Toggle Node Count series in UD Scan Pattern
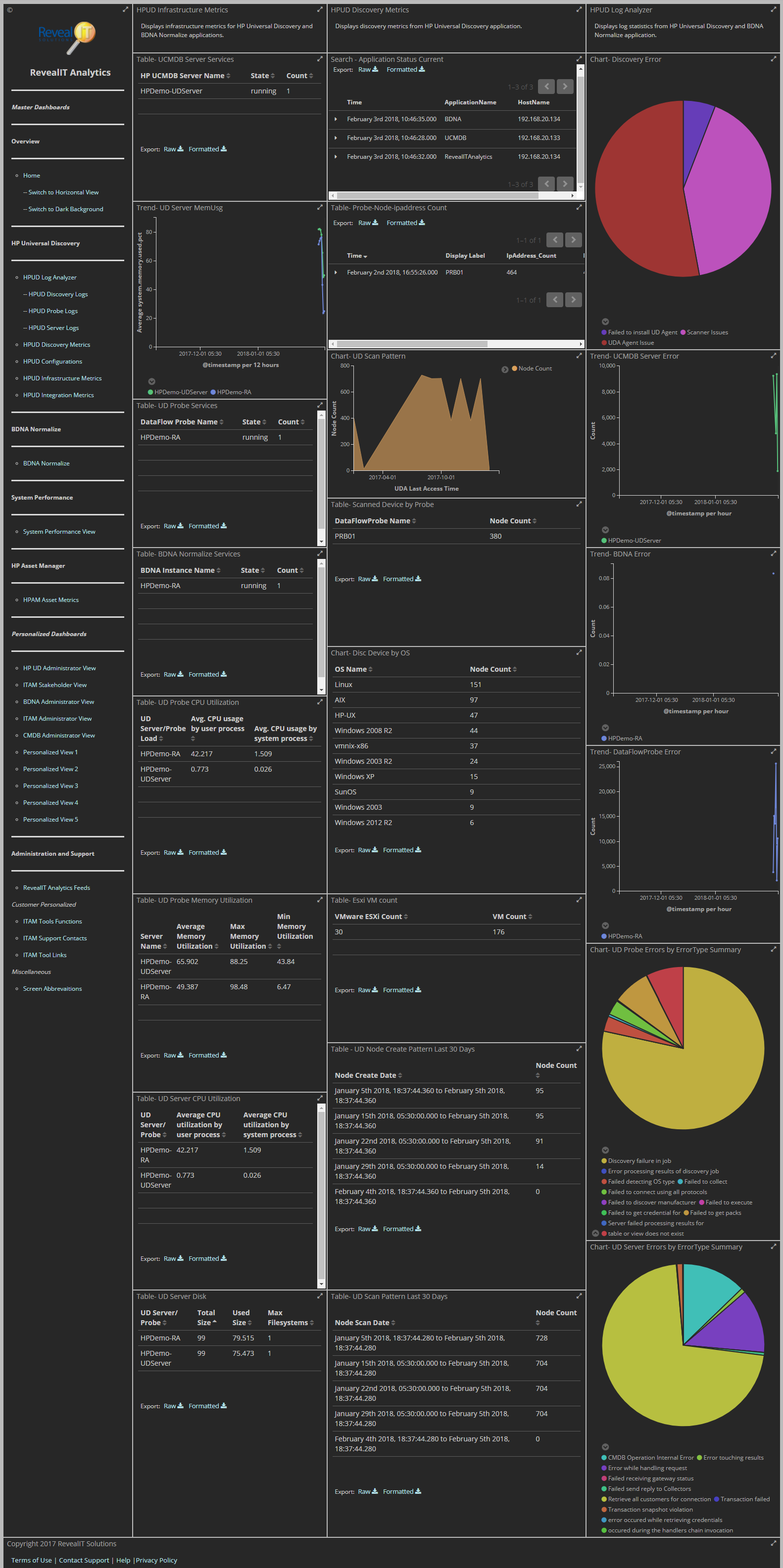This screenshot has height=1568, width=783. pos(532,369)
